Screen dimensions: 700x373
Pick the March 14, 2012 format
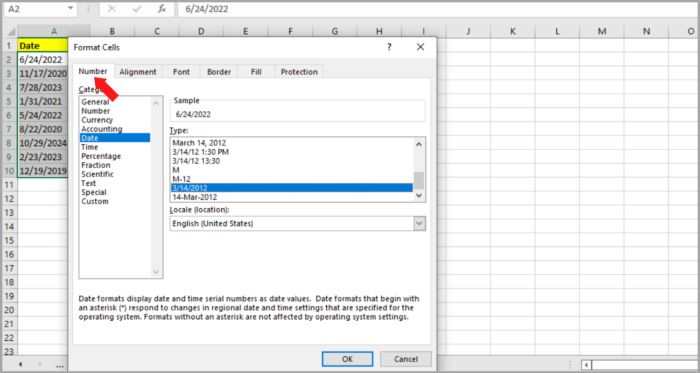tap(199, 143)
